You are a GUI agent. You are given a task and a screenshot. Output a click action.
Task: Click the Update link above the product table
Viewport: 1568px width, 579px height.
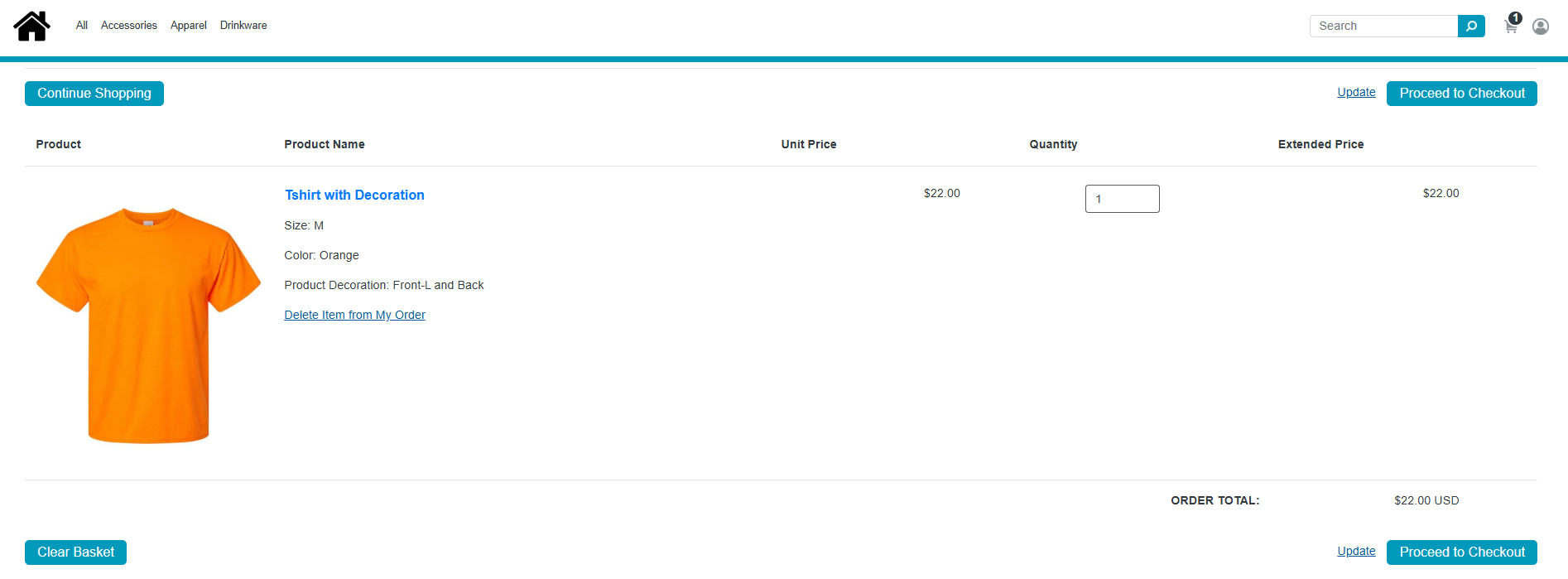coord(1356,92)
